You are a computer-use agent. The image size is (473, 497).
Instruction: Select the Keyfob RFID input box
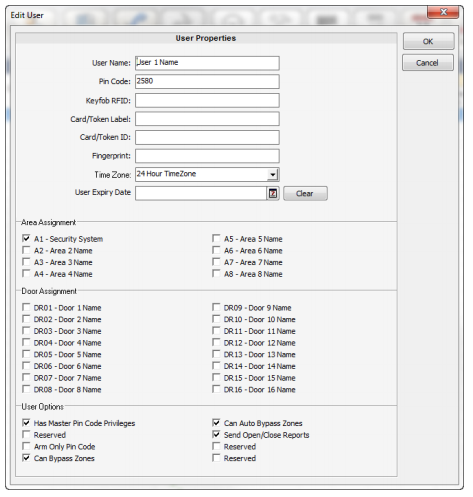tap(207, 100)
